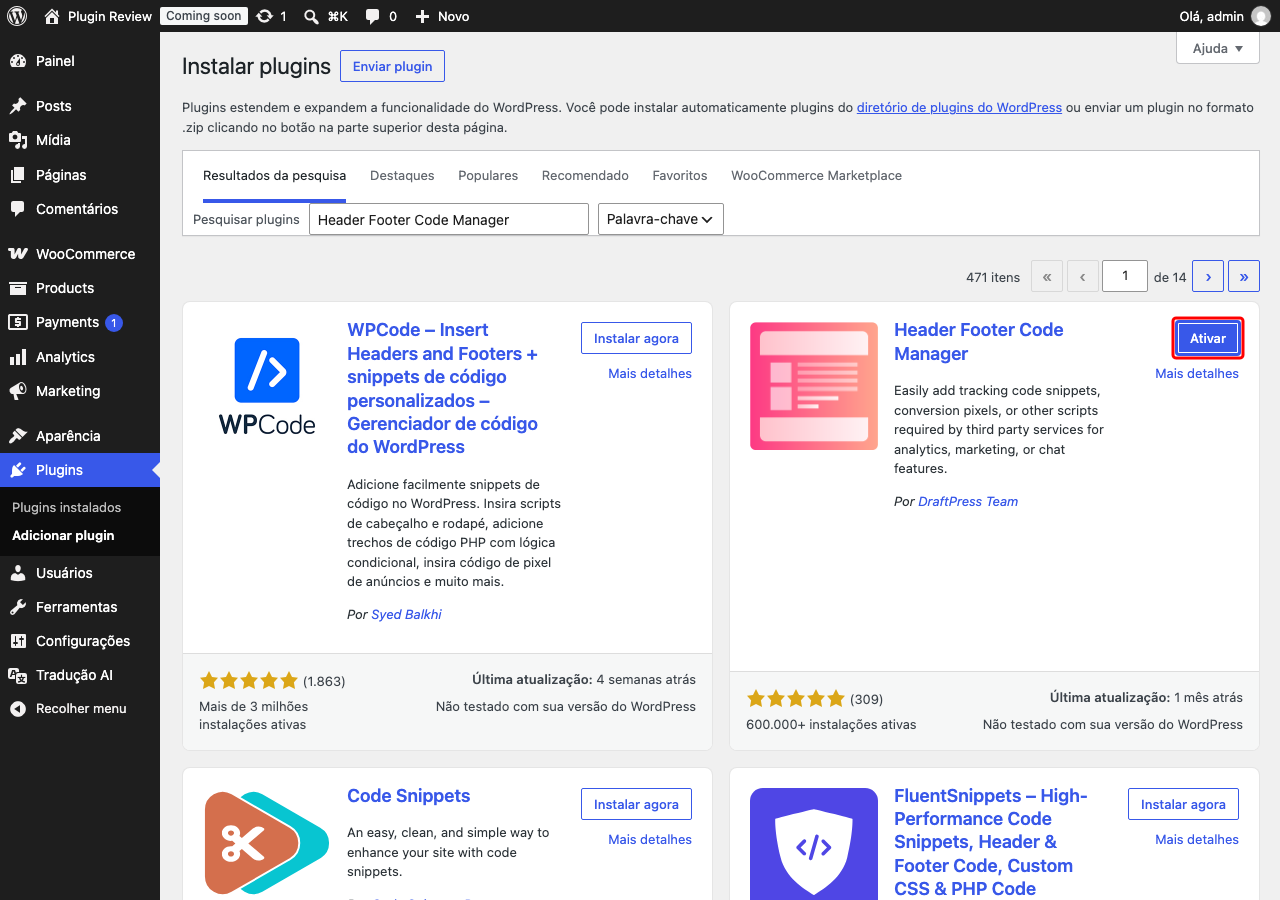Click the WordPress logo in admin bar
This screenshot has height=900, width=1280.
click(x=17, y=16)
